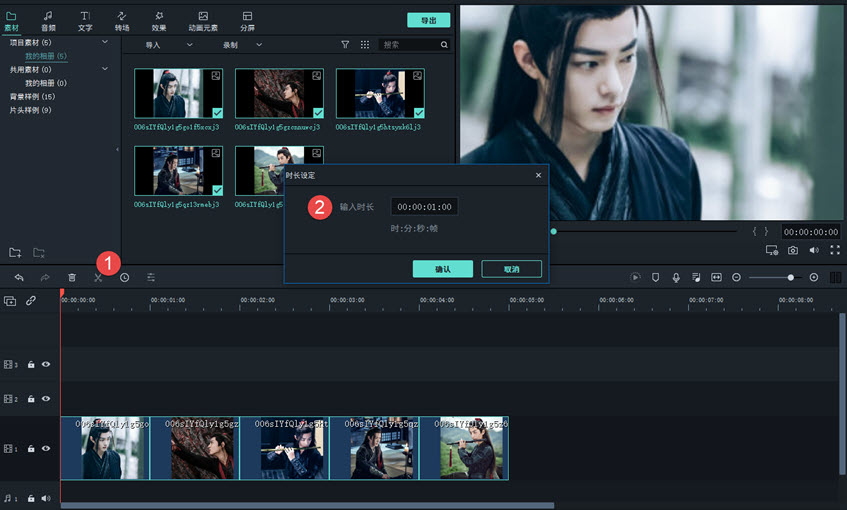Open the 文字 text tab
Image resolution: width=847 pixels, height=510 pixels.
tap(85, 21)
